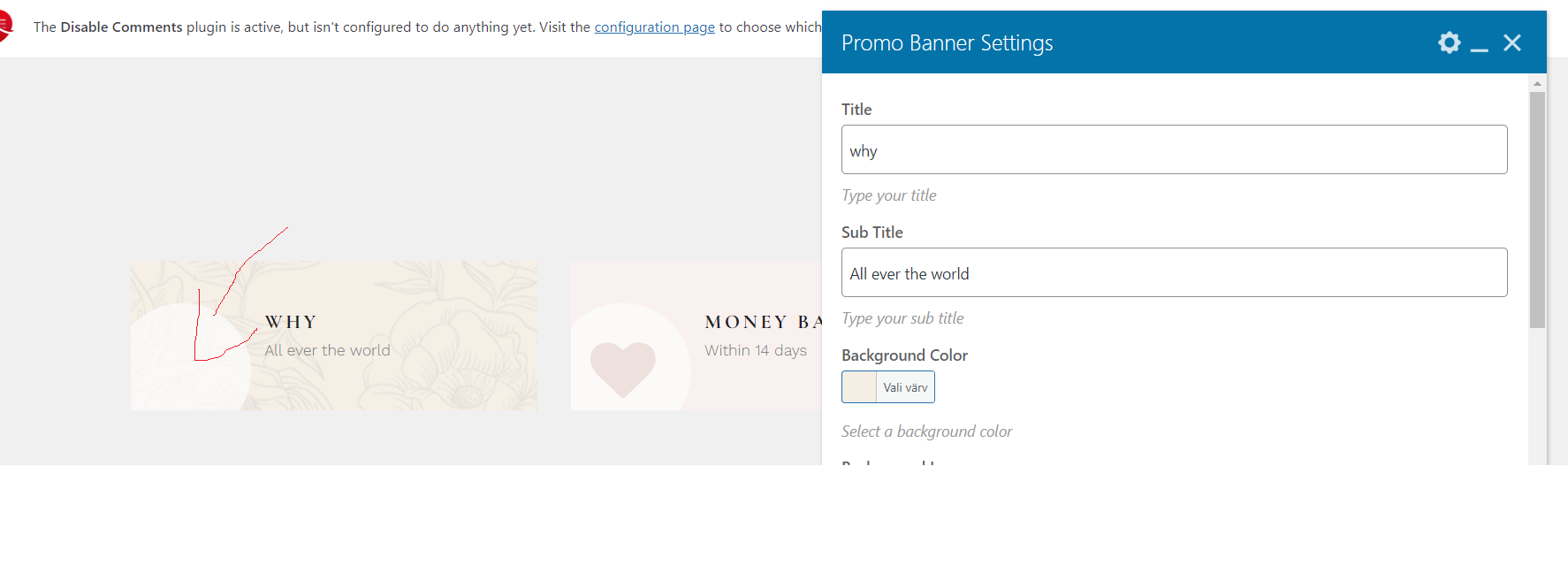Image resolution: width=1568 pixels, height=573 pixels.
Task: Select "All ever the world" banner subtitle
Action: pos(327,351)
